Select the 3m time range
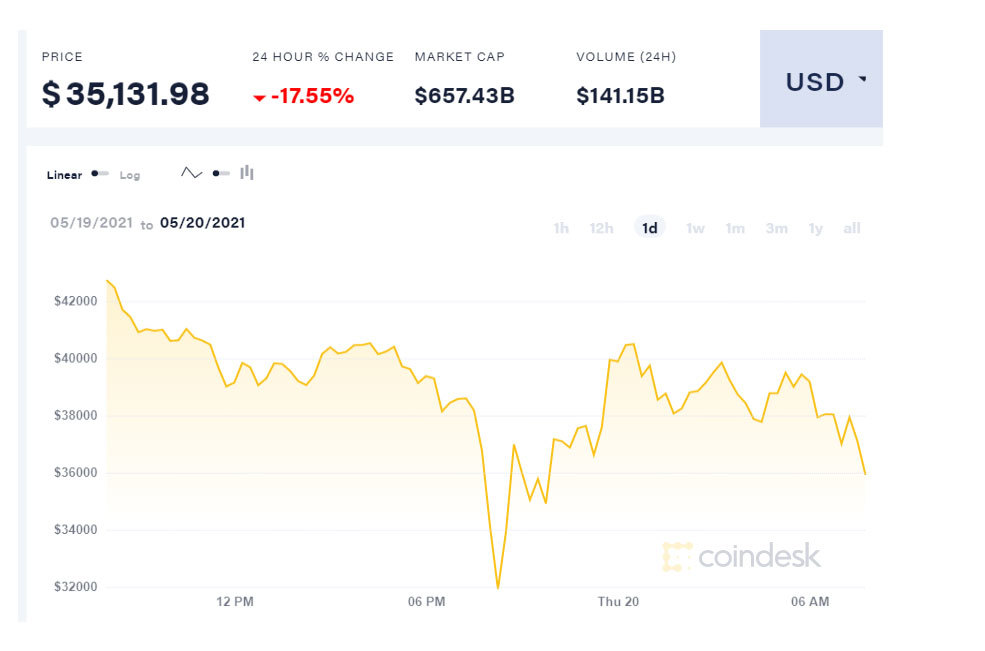Viewport: 985px width, 651px height. 776,228
